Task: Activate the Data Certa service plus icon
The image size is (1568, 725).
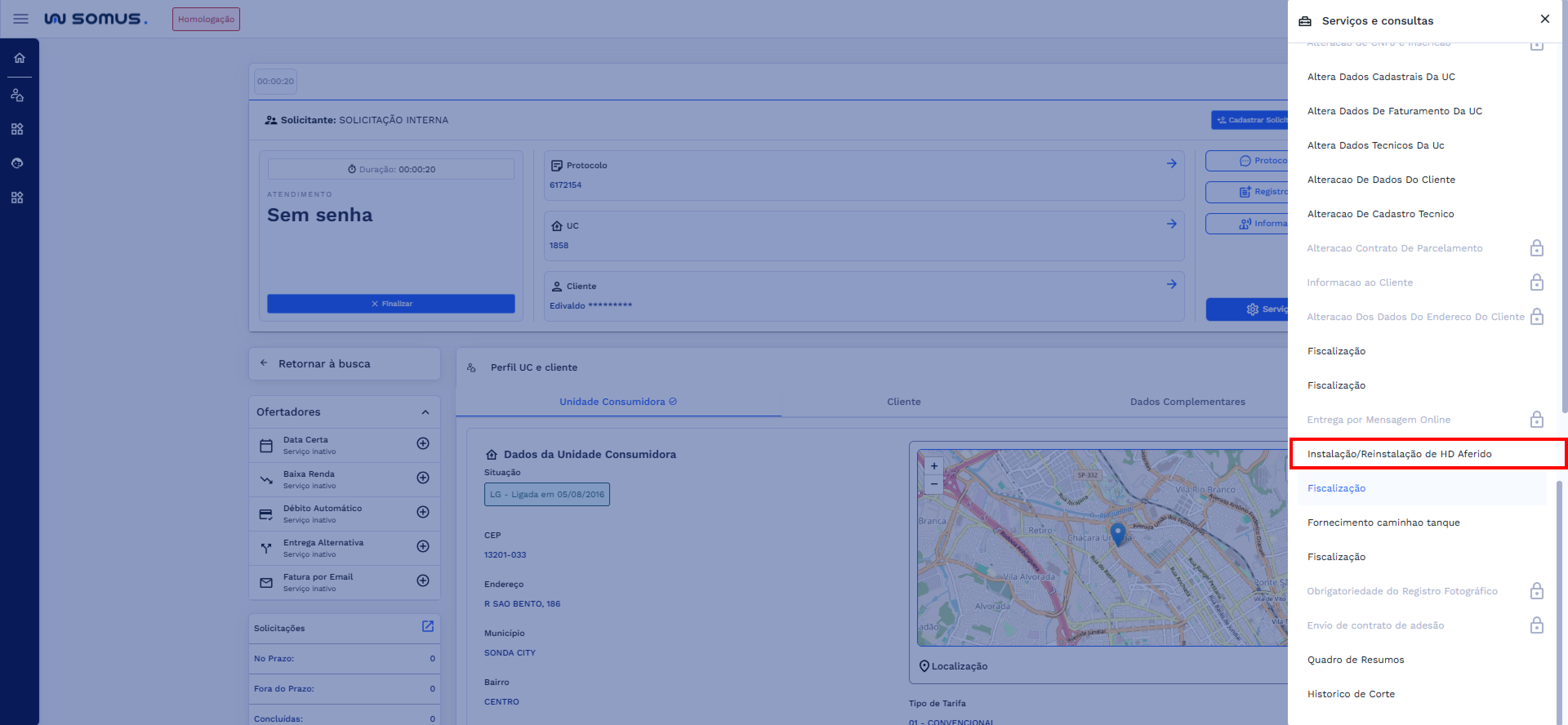Action: (423, 444)
